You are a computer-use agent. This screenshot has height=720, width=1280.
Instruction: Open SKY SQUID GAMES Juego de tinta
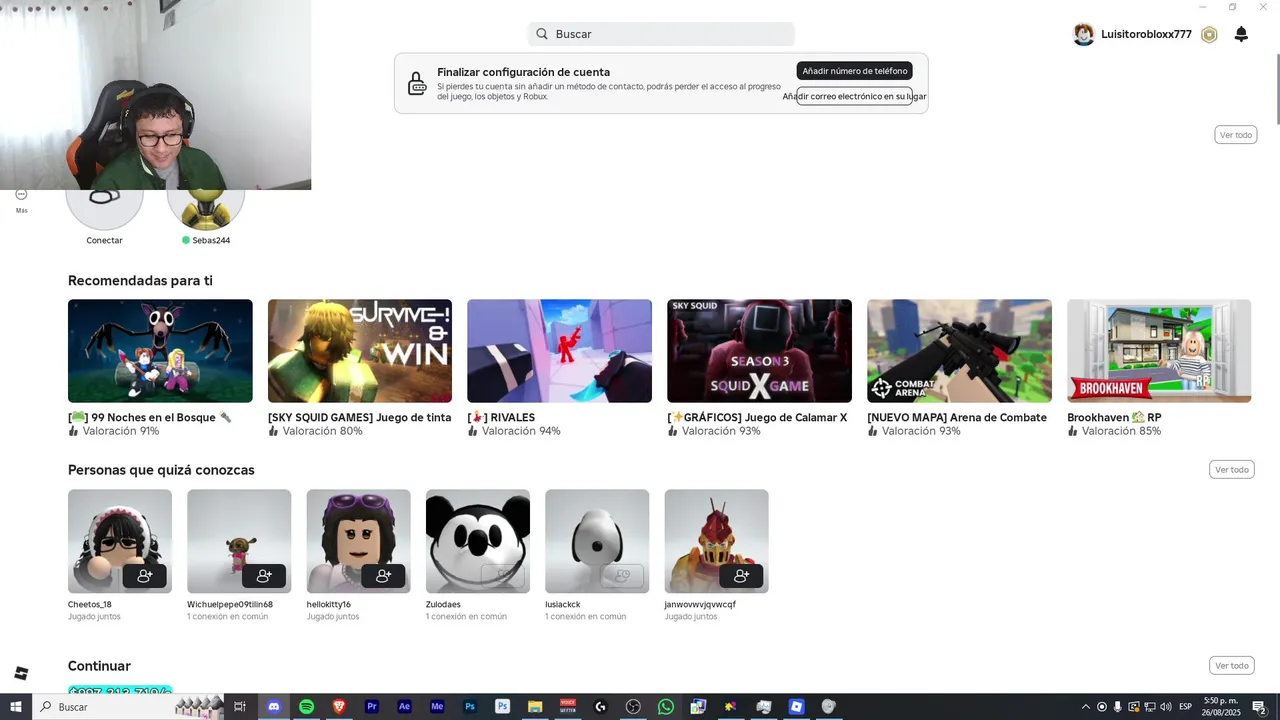coord(360,351)
